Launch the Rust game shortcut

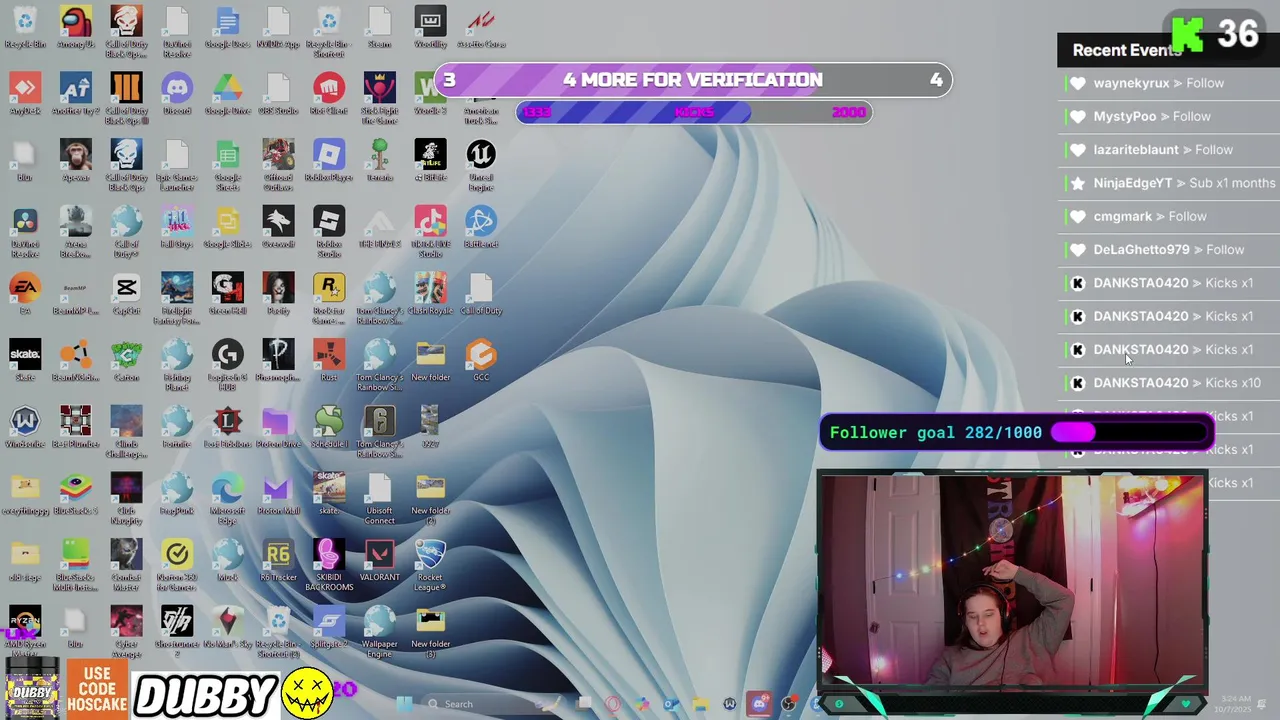[x=329, y=361]
